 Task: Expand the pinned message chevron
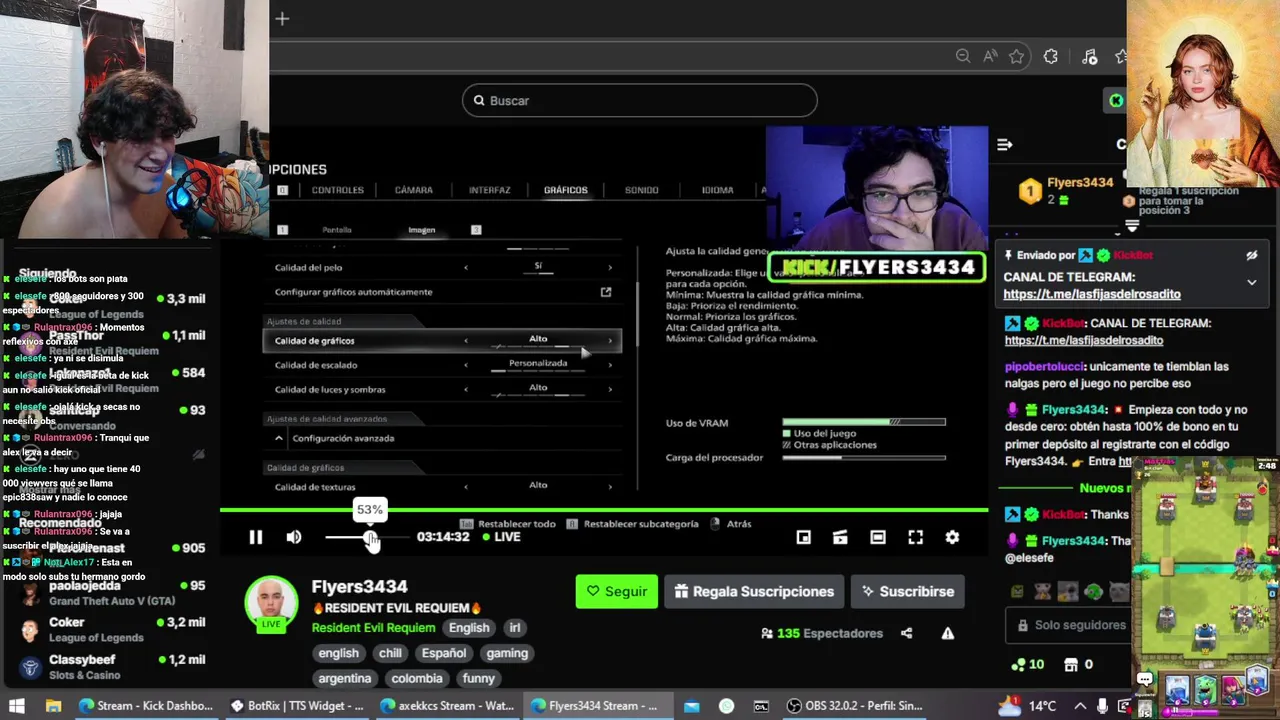tap(1251, 283)
